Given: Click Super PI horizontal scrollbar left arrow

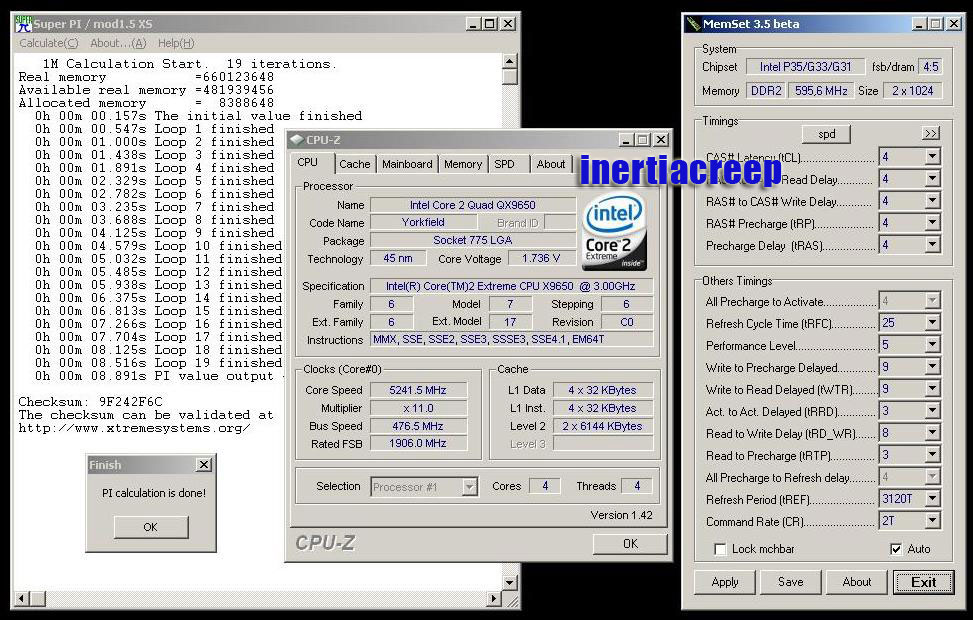Looking at the screenshot, I should pos(22,598).
